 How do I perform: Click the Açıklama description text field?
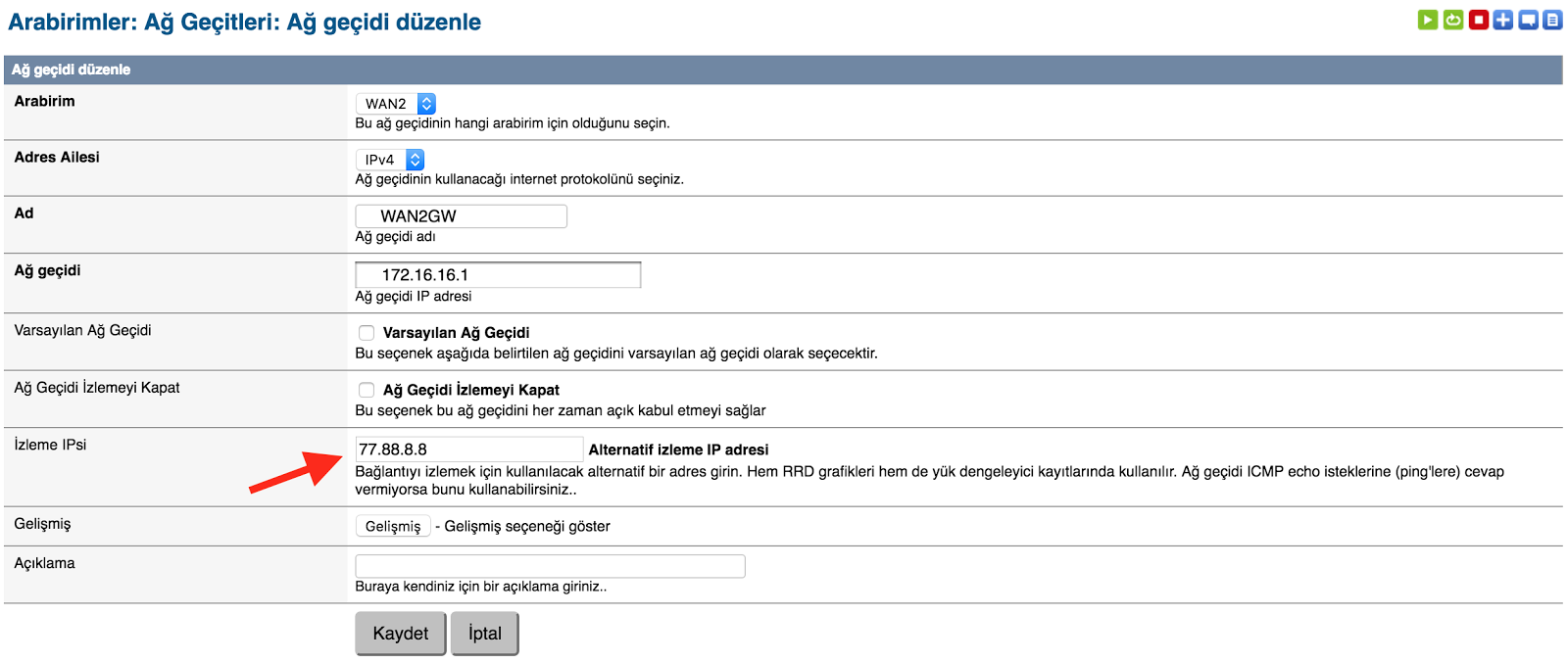coord(550,566)
